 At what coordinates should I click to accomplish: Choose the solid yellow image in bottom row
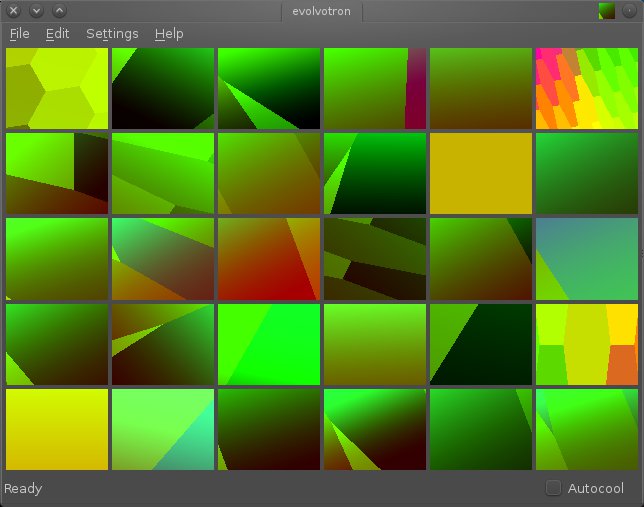(56, 429)
